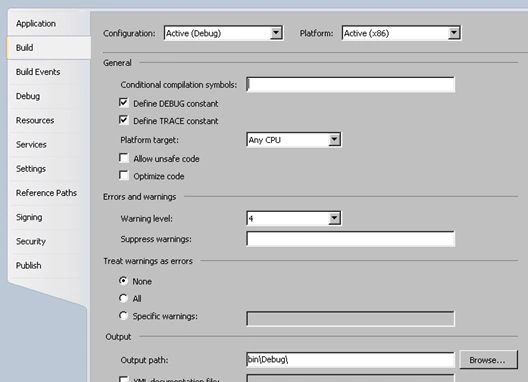
Task: Select the Specific warnings radio button
Action: pyautogui.click(x=123, y=316)
